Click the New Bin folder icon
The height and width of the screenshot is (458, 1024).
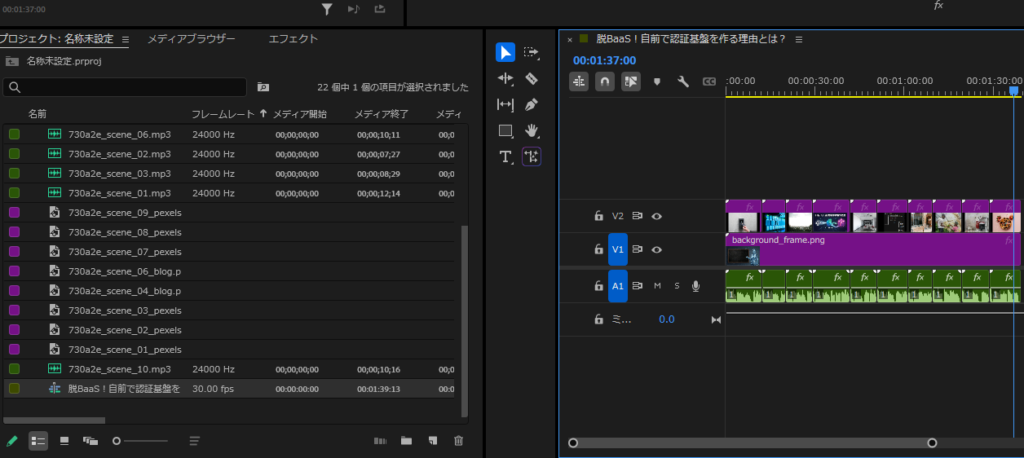[406, 440]
